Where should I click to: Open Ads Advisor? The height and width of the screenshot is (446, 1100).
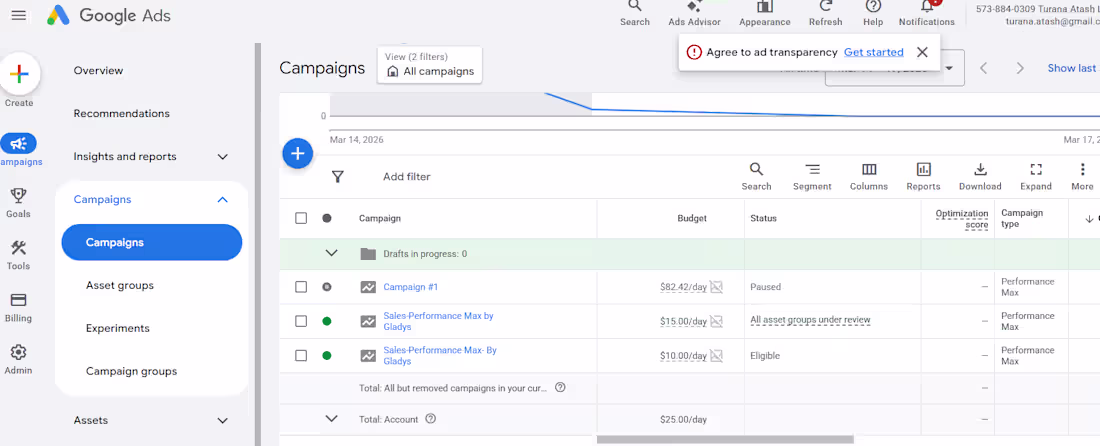(x=694, y=13)
